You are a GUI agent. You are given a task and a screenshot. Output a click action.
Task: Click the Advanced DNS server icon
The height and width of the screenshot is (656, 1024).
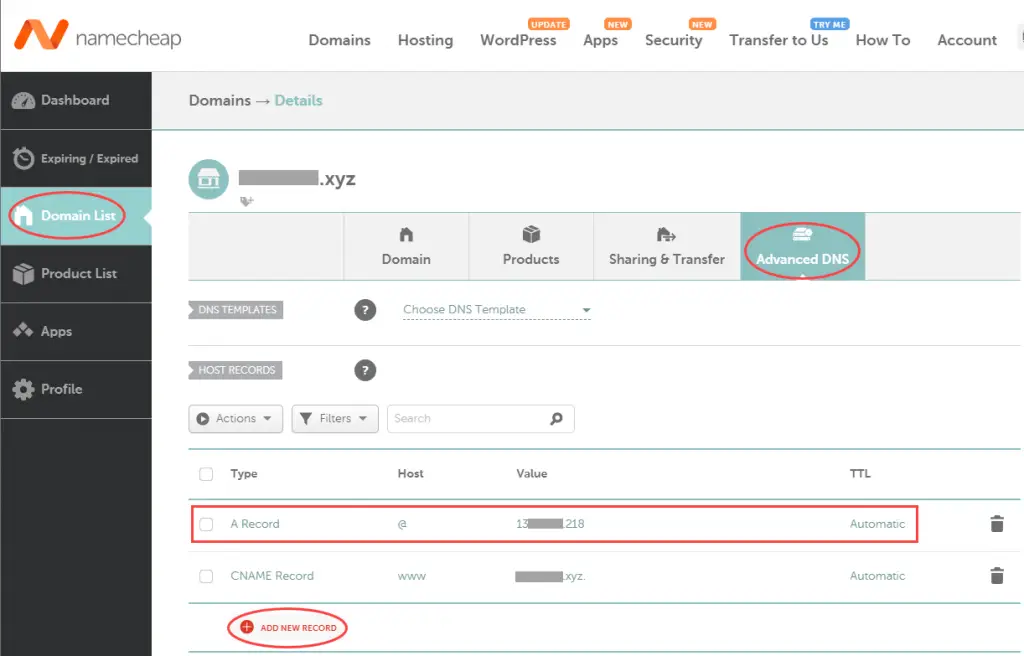(x=802, y=234)
